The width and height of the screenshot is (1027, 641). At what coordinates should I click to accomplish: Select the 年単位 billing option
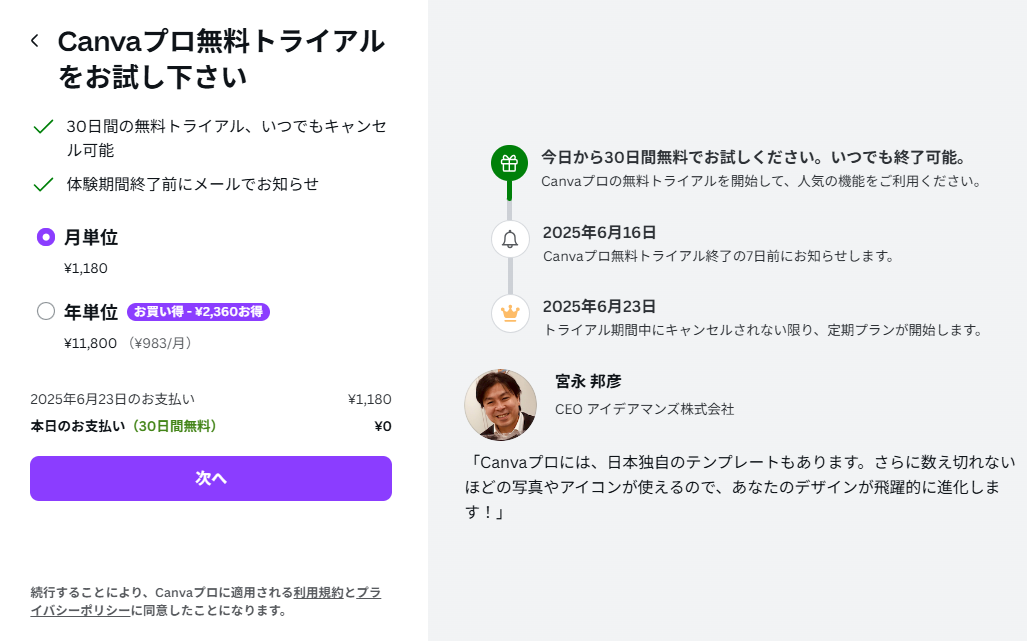pos(46,311)
